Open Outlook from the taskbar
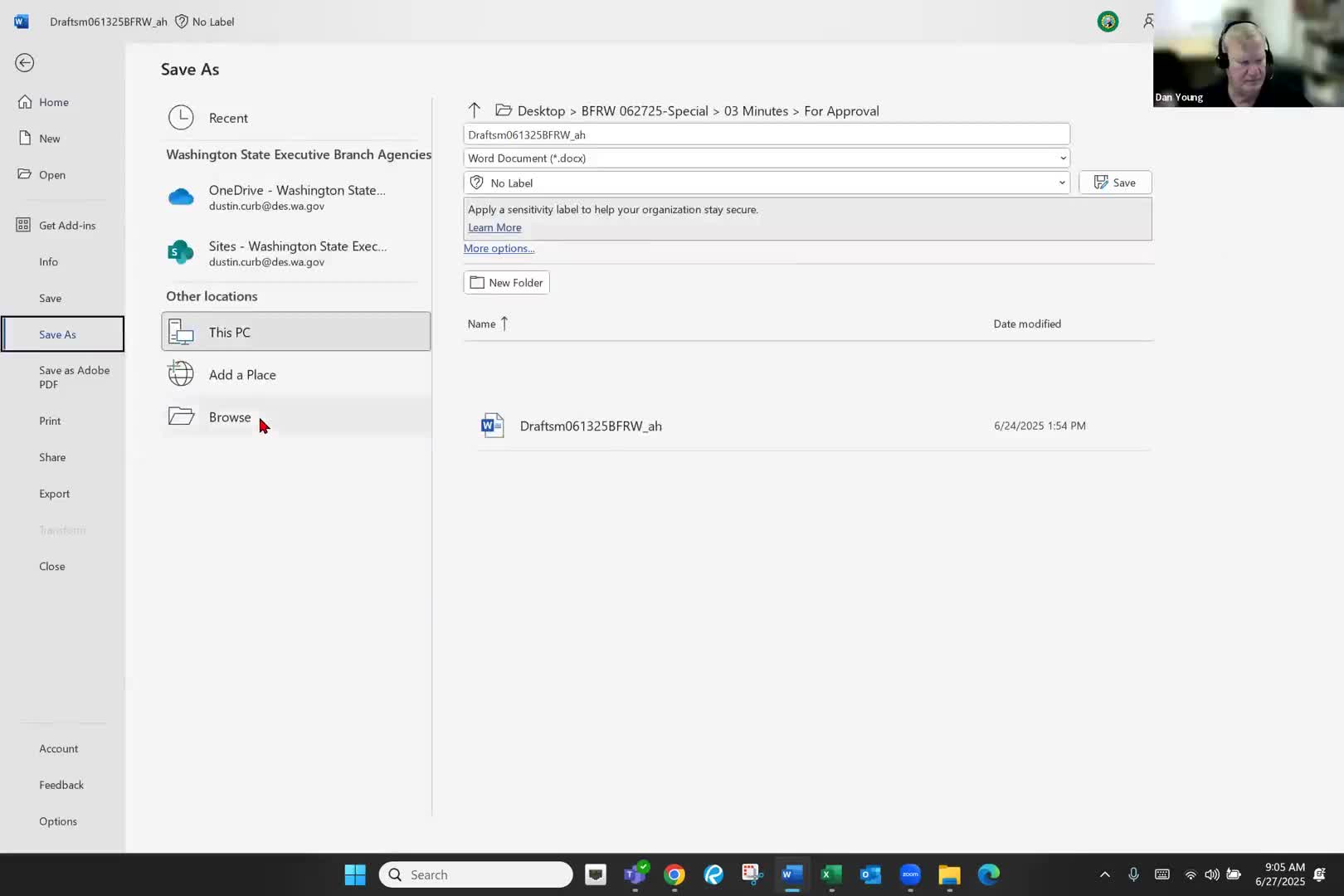Image resolution: width=1344 pixels, height=896 pixels. [870, 874]
